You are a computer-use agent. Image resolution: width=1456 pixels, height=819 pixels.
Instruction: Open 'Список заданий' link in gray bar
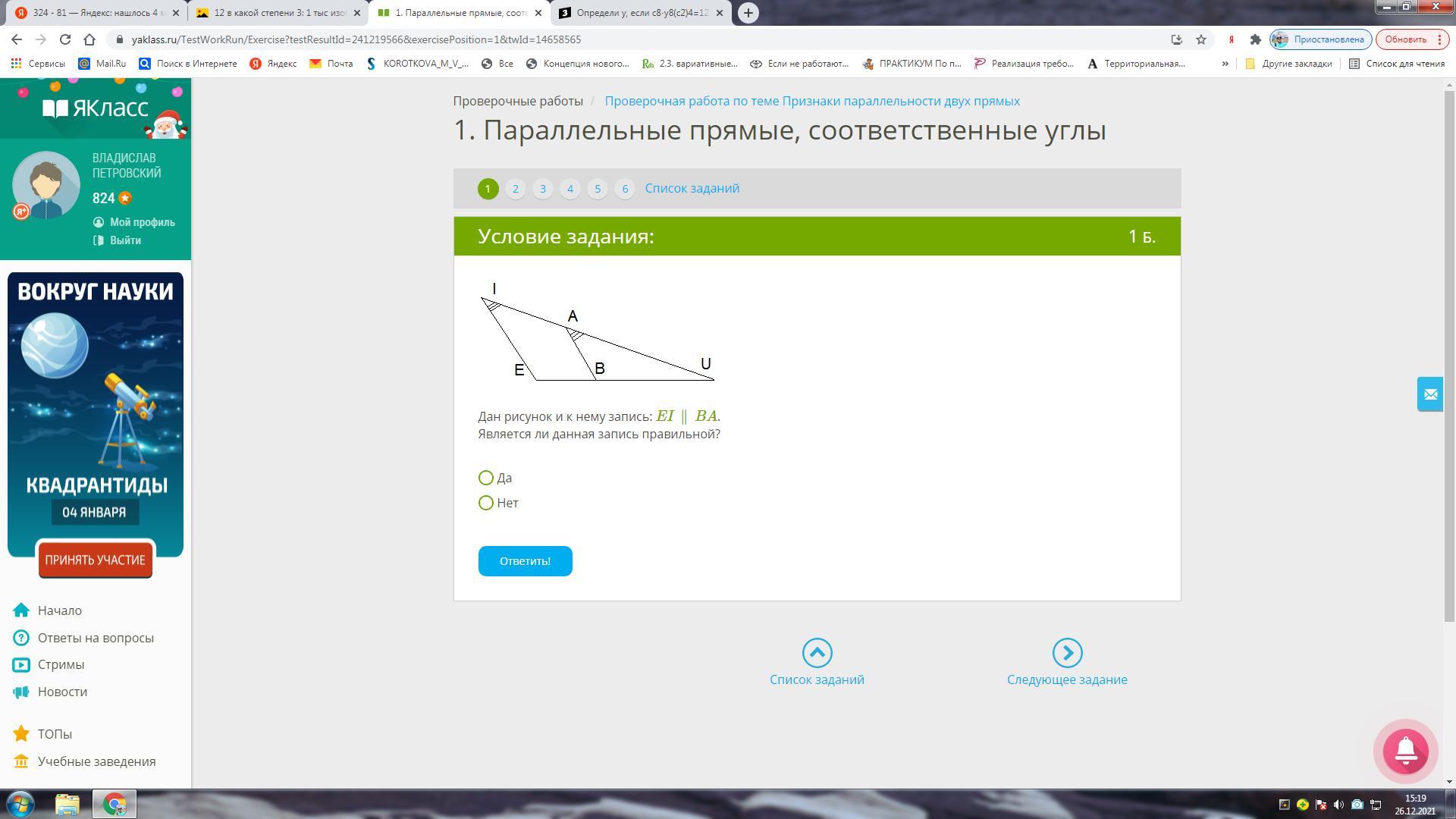(x=692, y=188)
